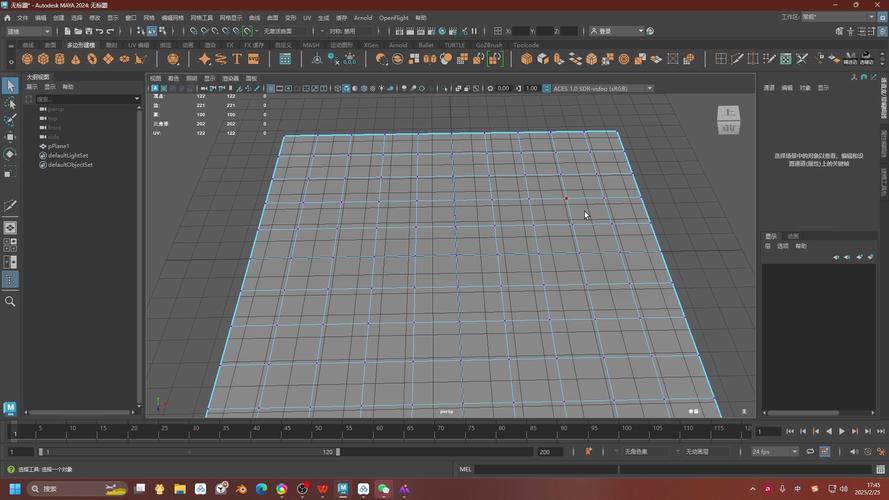The image size is (889, 500).
Task: Click the play forward button
Action: 841,431
